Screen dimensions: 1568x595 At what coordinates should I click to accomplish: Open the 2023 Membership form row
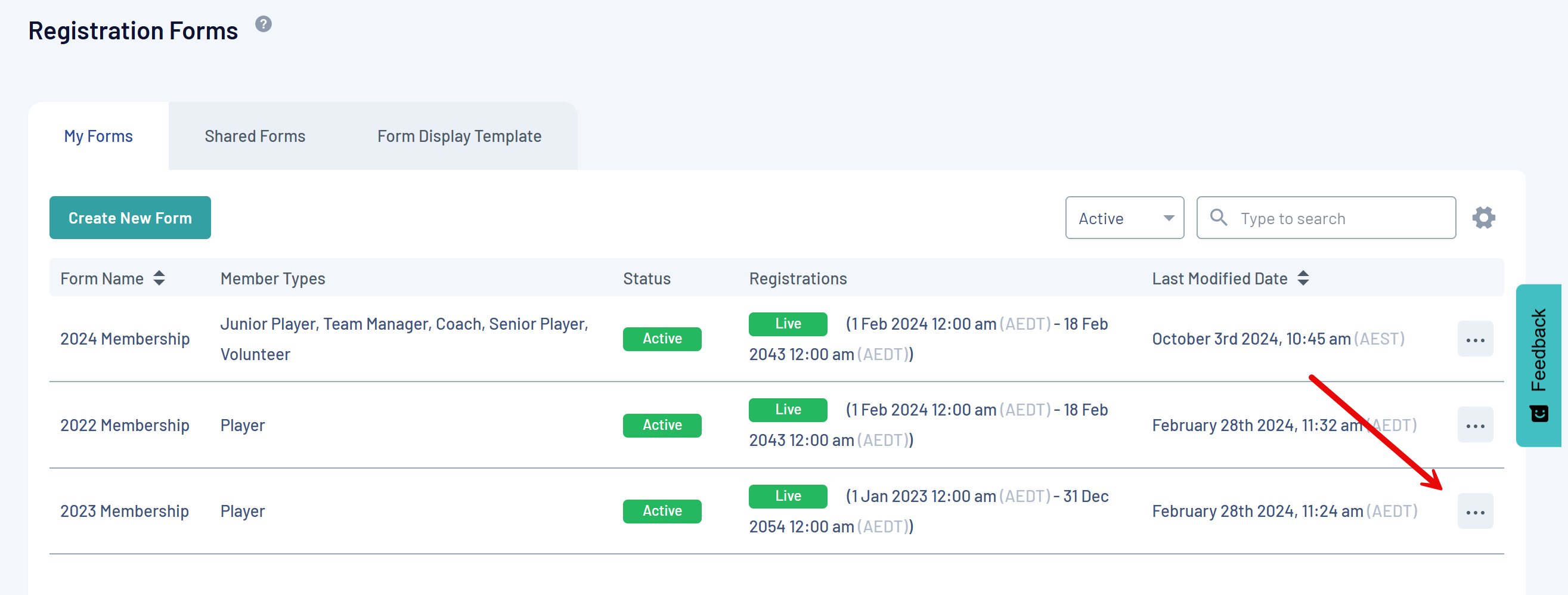pos(124,511)
